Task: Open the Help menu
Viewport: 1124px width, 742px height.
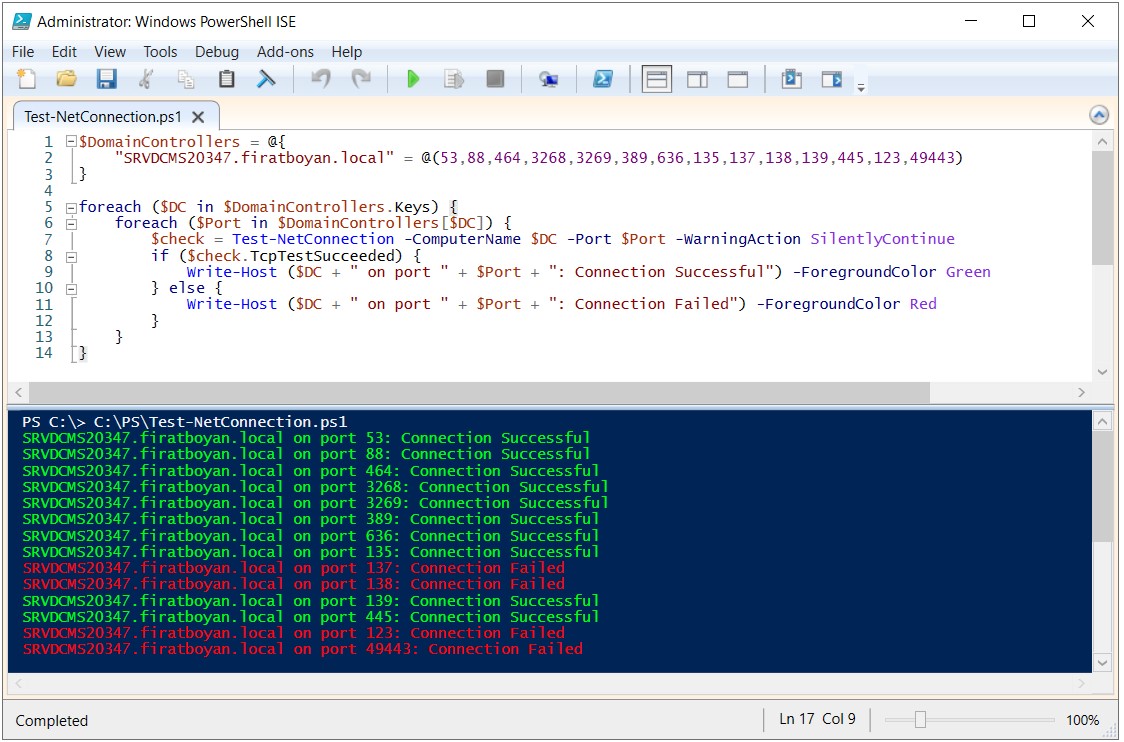Action: (346, 52)
